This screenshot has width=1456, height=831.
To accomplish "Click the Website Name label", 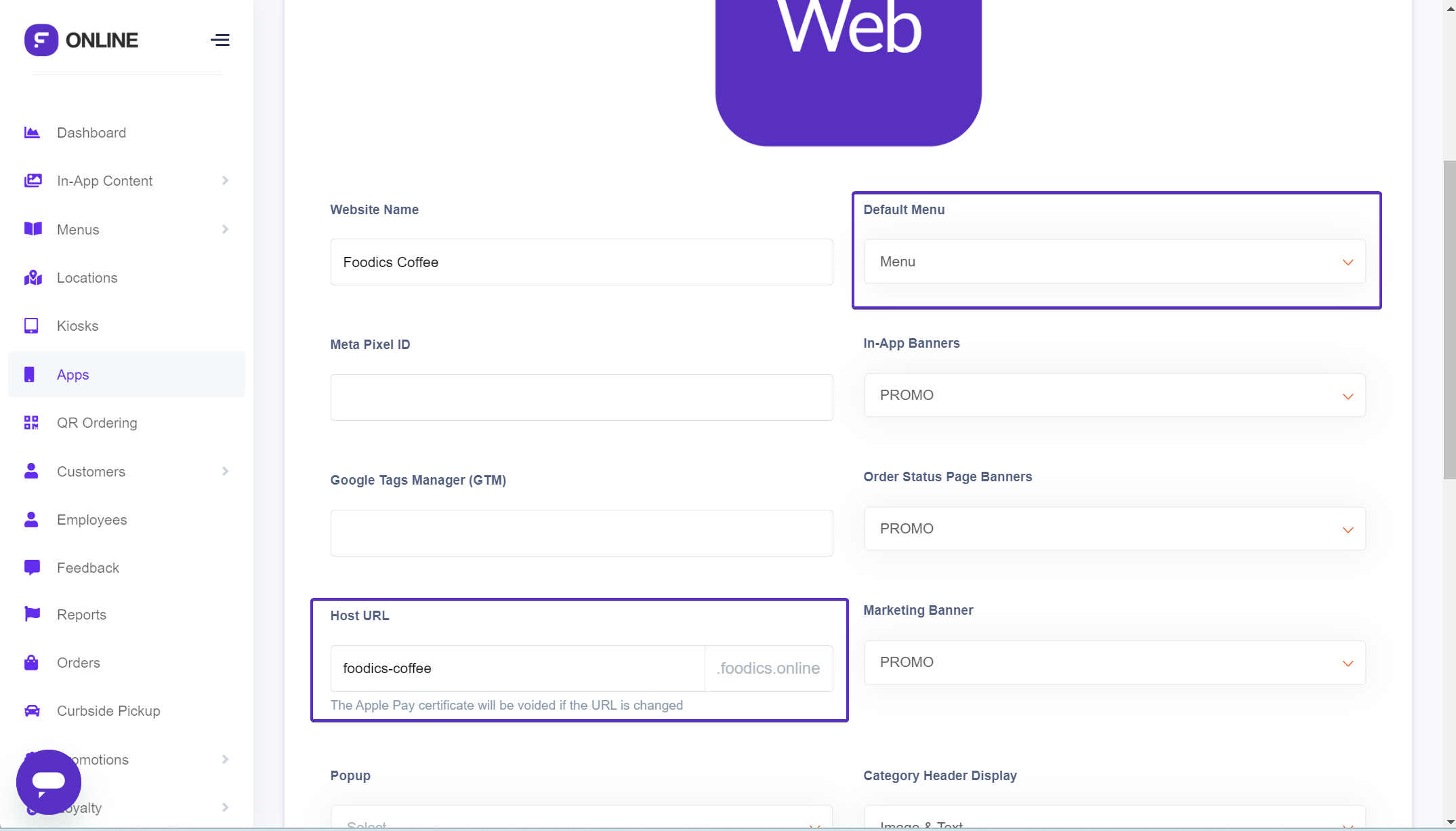I will click(x=375, y=209).
